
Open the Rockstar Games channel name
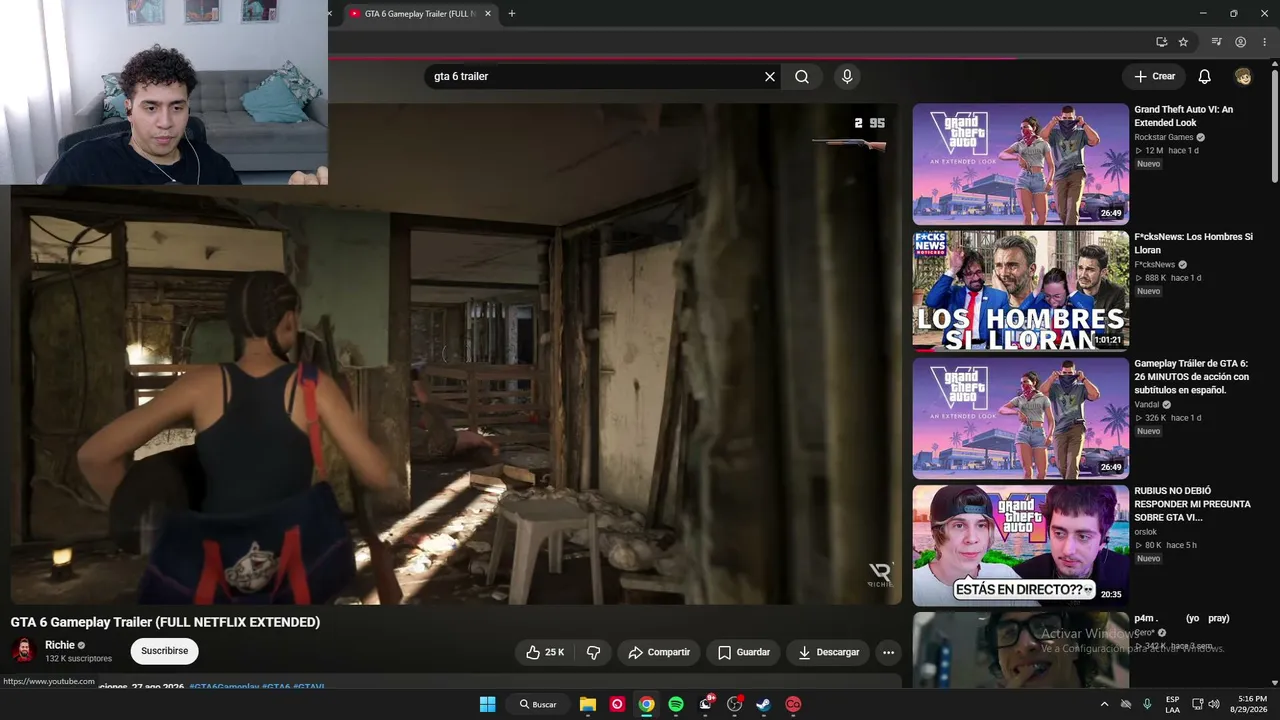pyautogui.click(x=1164, y=137)
